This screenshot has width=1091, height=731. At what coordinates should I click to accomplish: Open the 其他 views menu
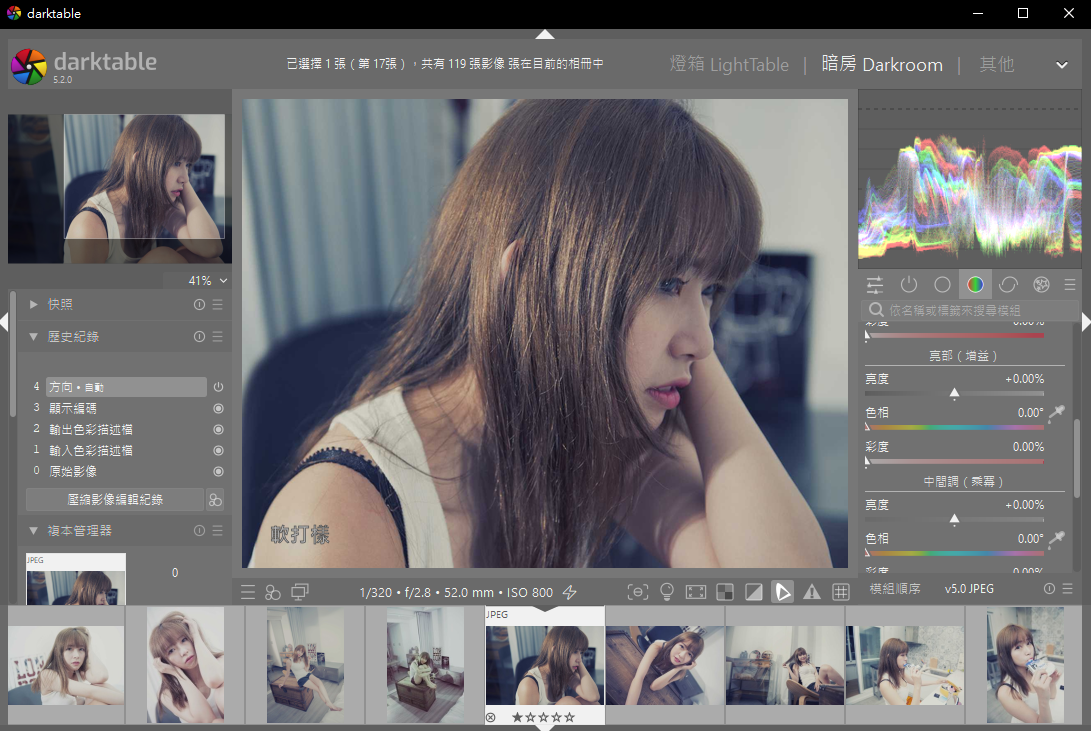point(996,65)
